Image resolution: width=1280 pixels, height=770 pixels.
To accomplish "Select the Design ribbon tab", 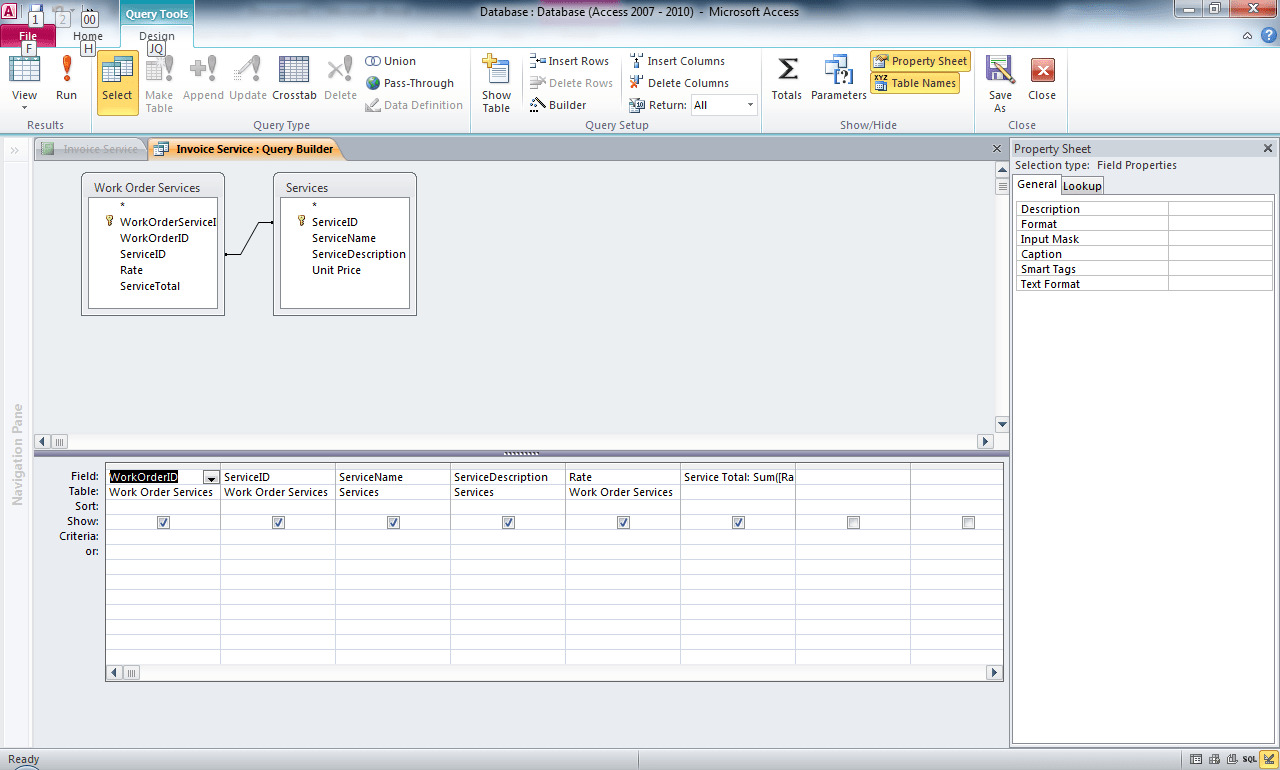I will click(x=157, y=37).
